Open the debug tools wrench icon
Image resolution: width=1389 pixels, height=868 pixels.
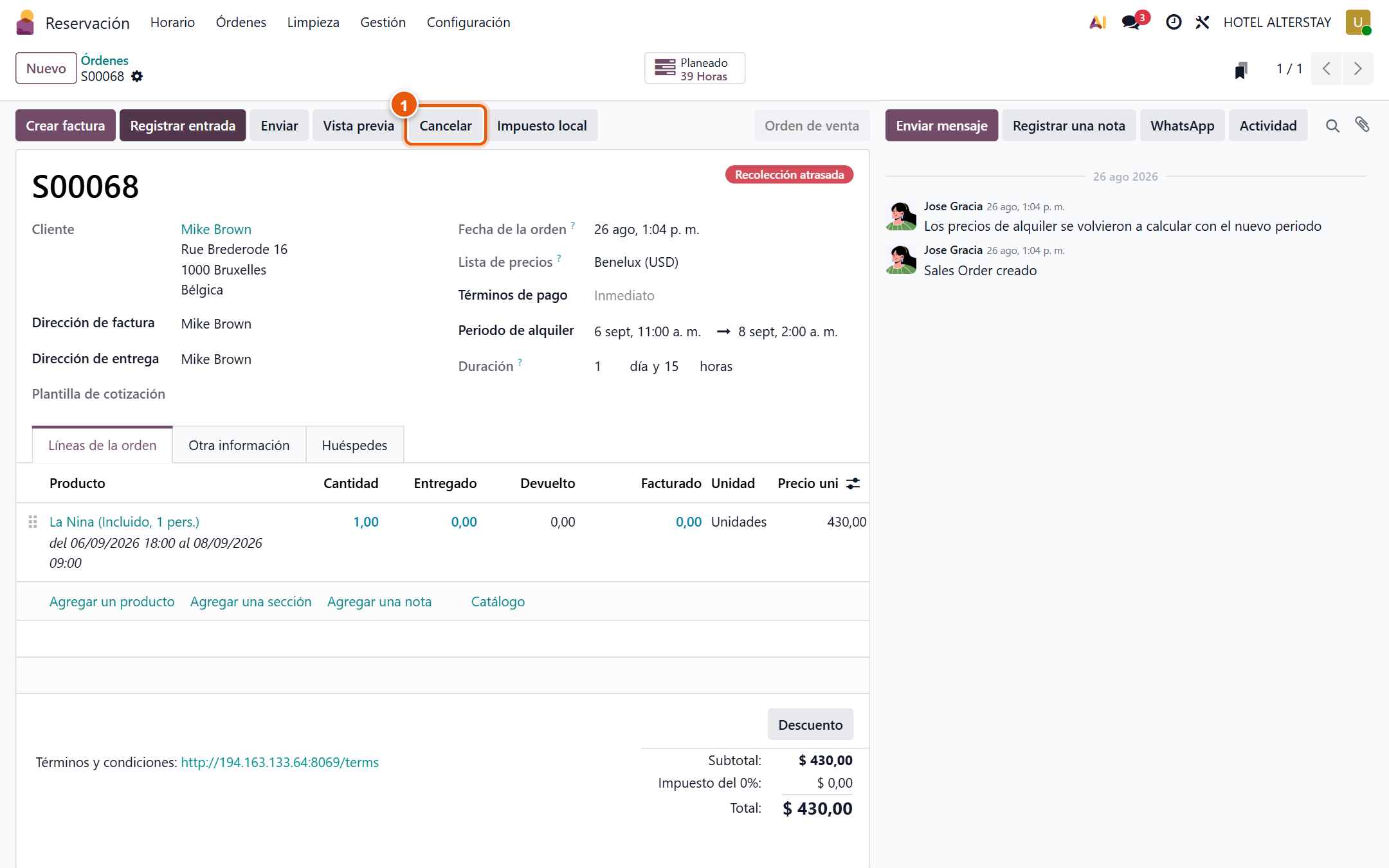point(1203,23)
